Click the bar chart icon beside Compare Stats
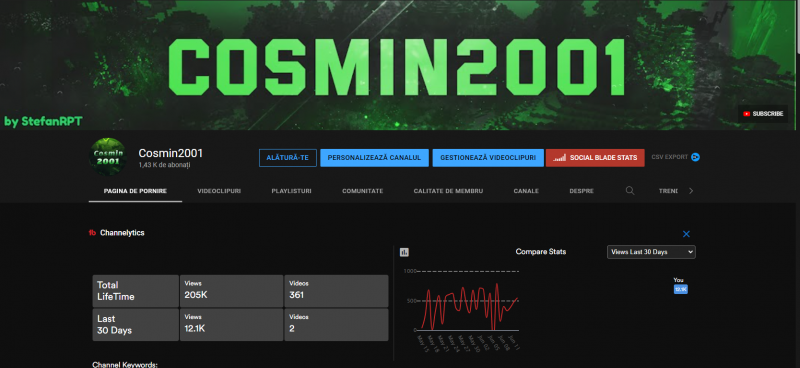The width and height of the screenshot is (800, 368). coord(404,252)
